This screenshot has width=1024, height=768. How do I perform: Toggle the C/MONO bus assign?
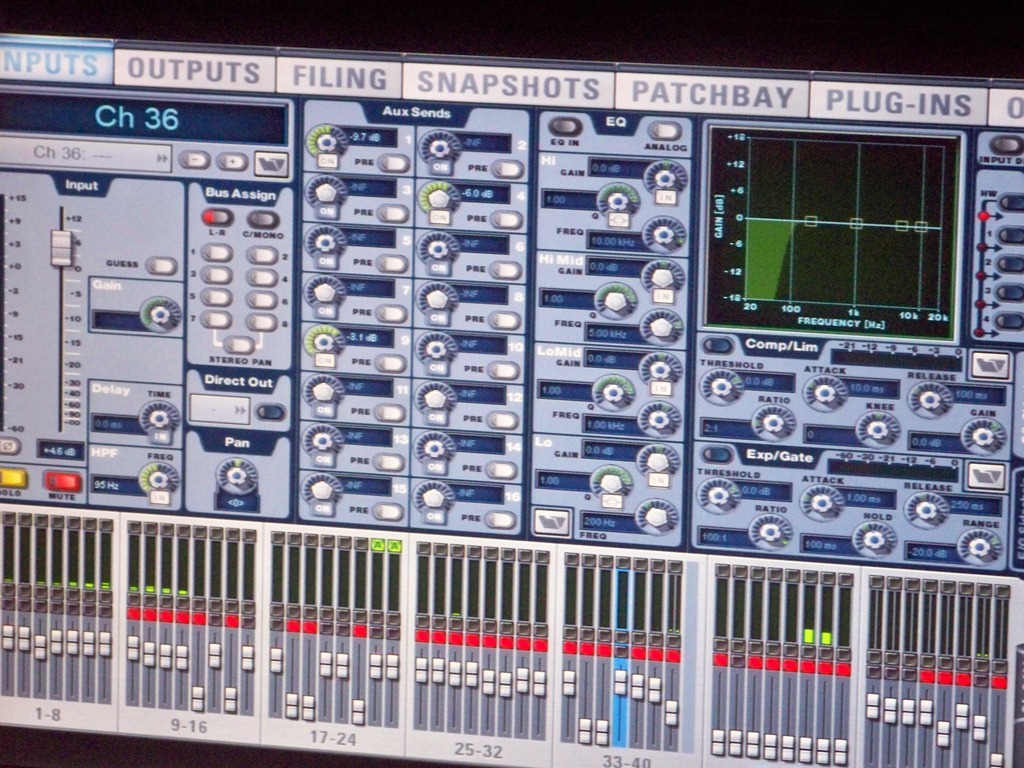click(263, 219)
